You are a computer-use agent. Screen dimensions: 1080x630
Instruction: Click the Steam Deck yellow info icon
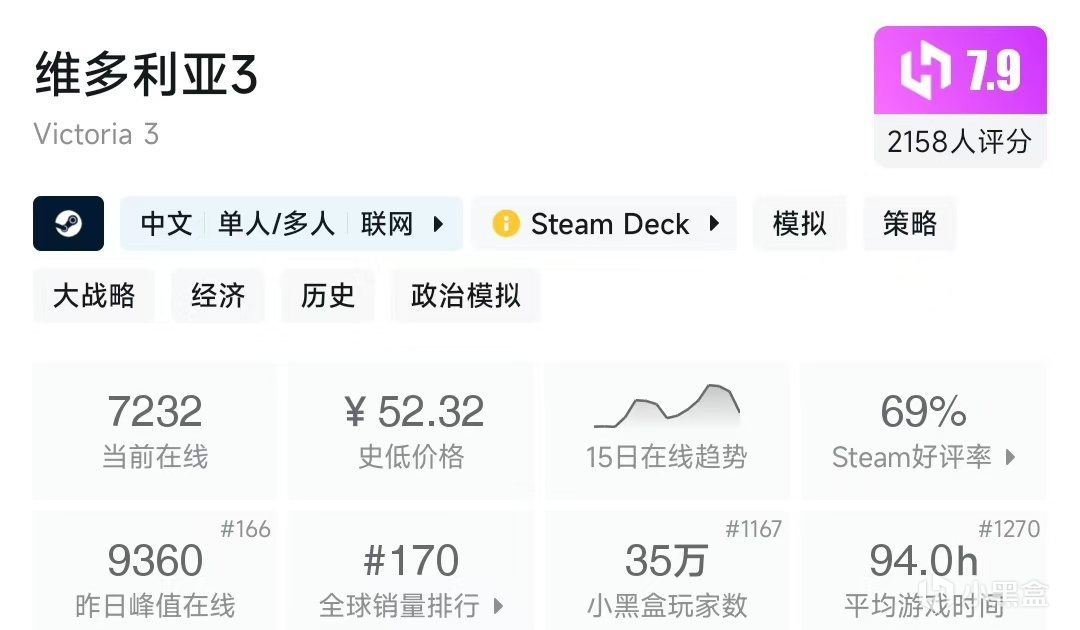point(506,223)
